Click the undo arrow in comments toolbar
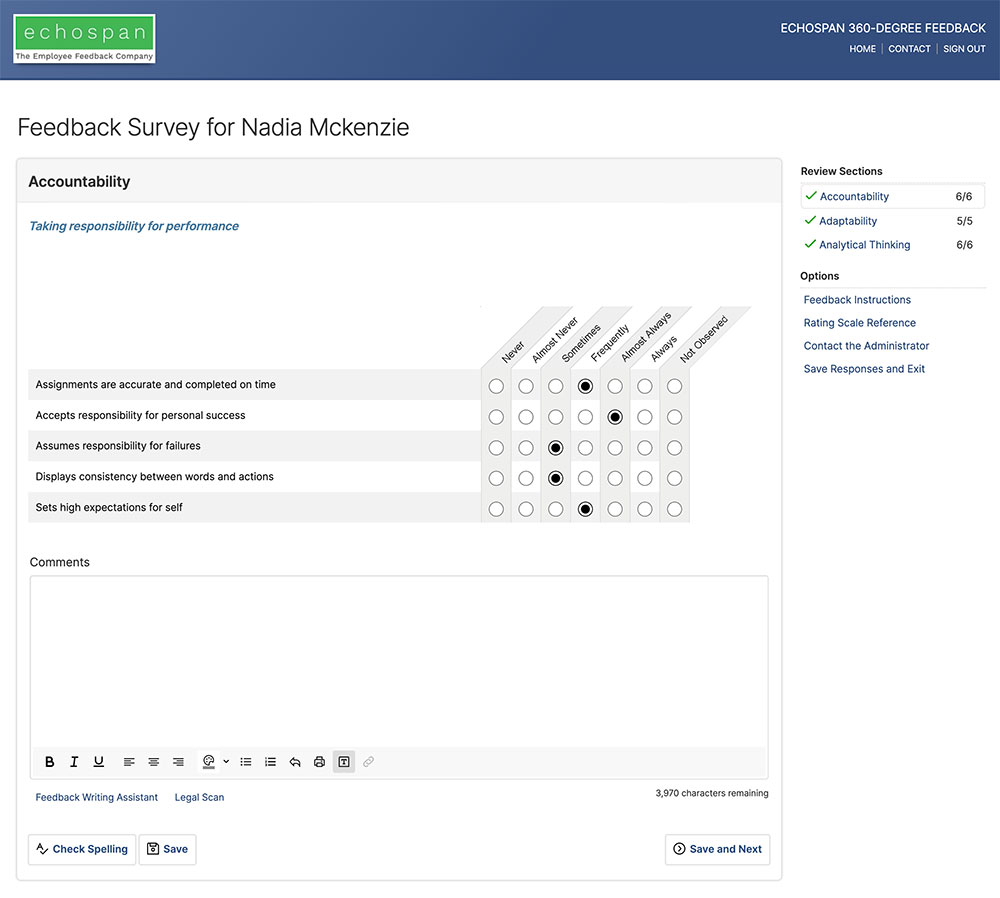The width and height of the screenshot is (1000, 898). tap(295, 762)
